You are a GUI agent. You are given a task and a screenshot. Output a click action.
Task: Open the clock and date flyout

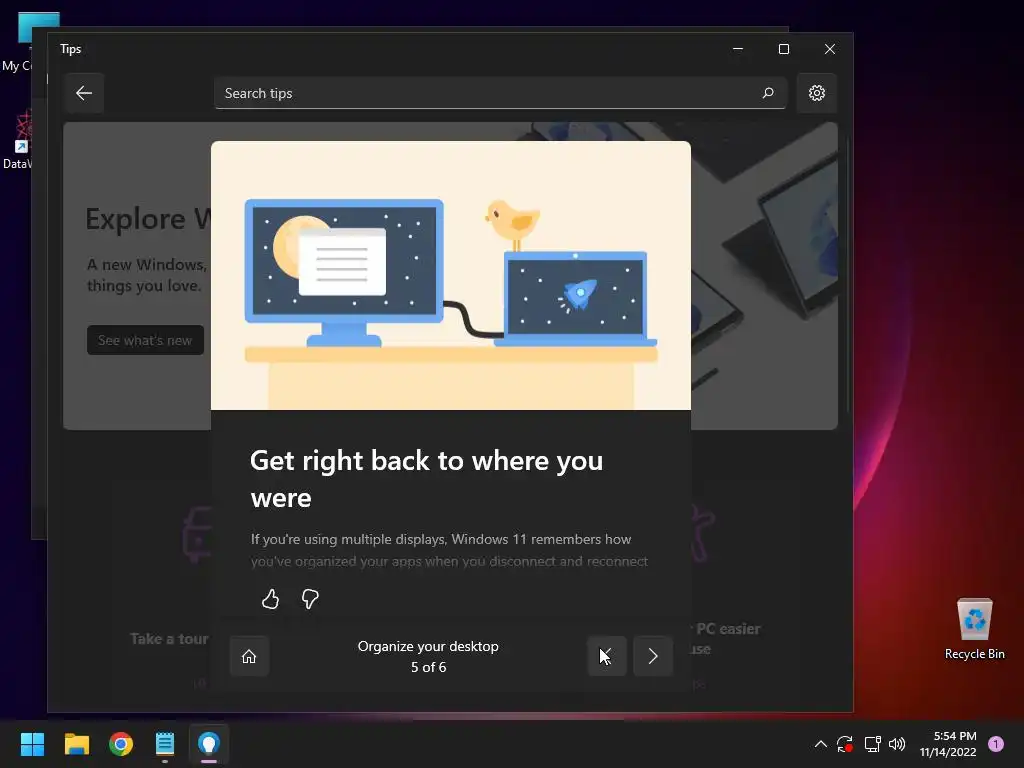coord(948,744)
